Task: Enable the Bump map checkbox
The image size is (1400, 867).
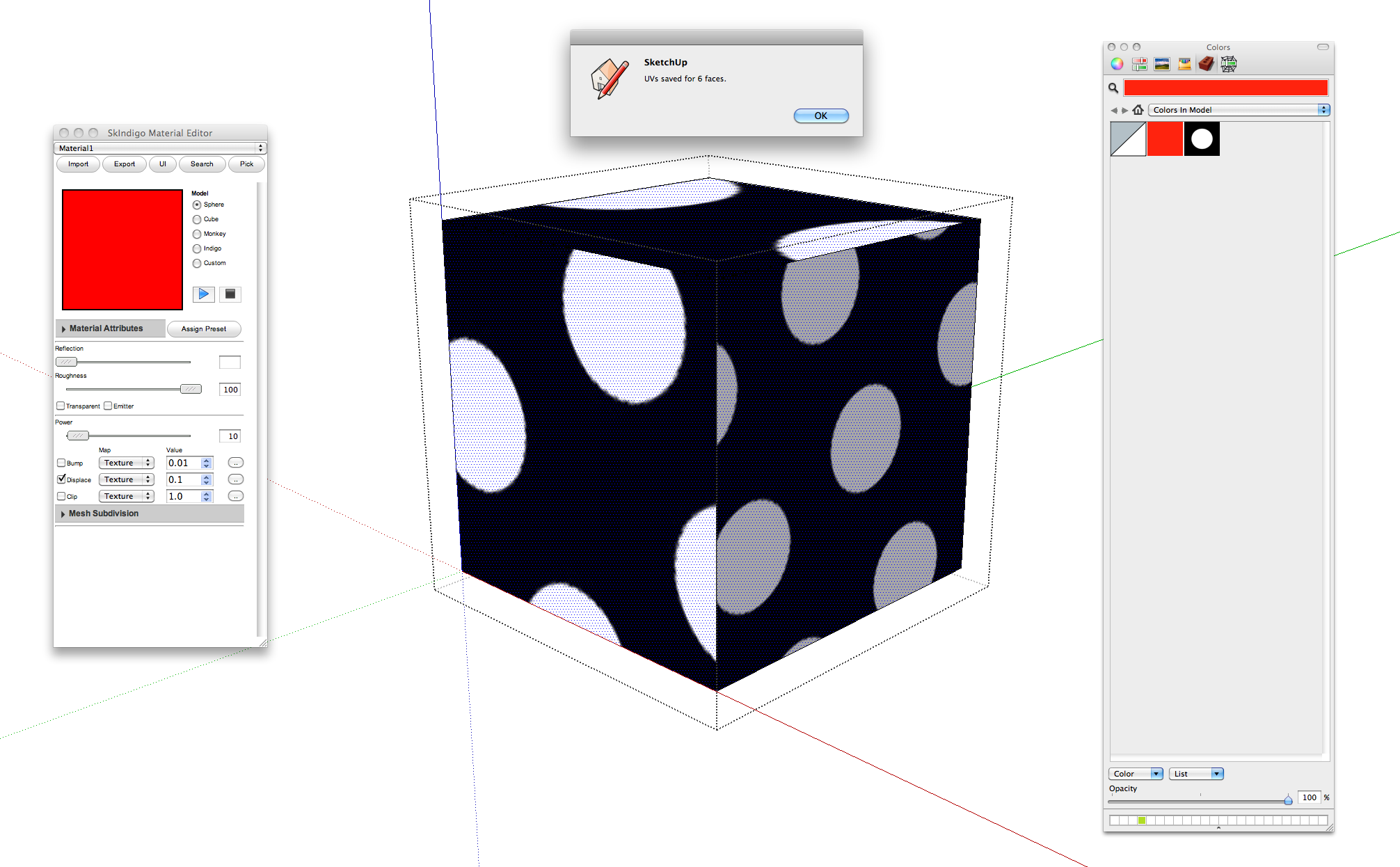Action: coord(61,463)
